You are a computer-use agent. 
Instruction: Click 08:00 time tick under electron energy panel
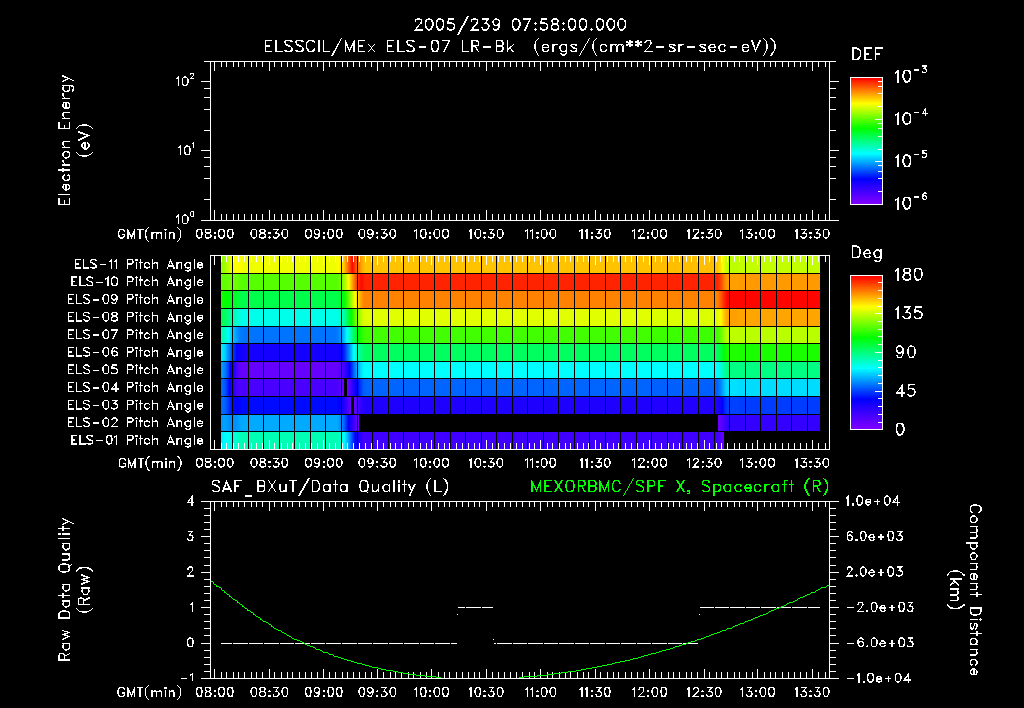point(215,234)
